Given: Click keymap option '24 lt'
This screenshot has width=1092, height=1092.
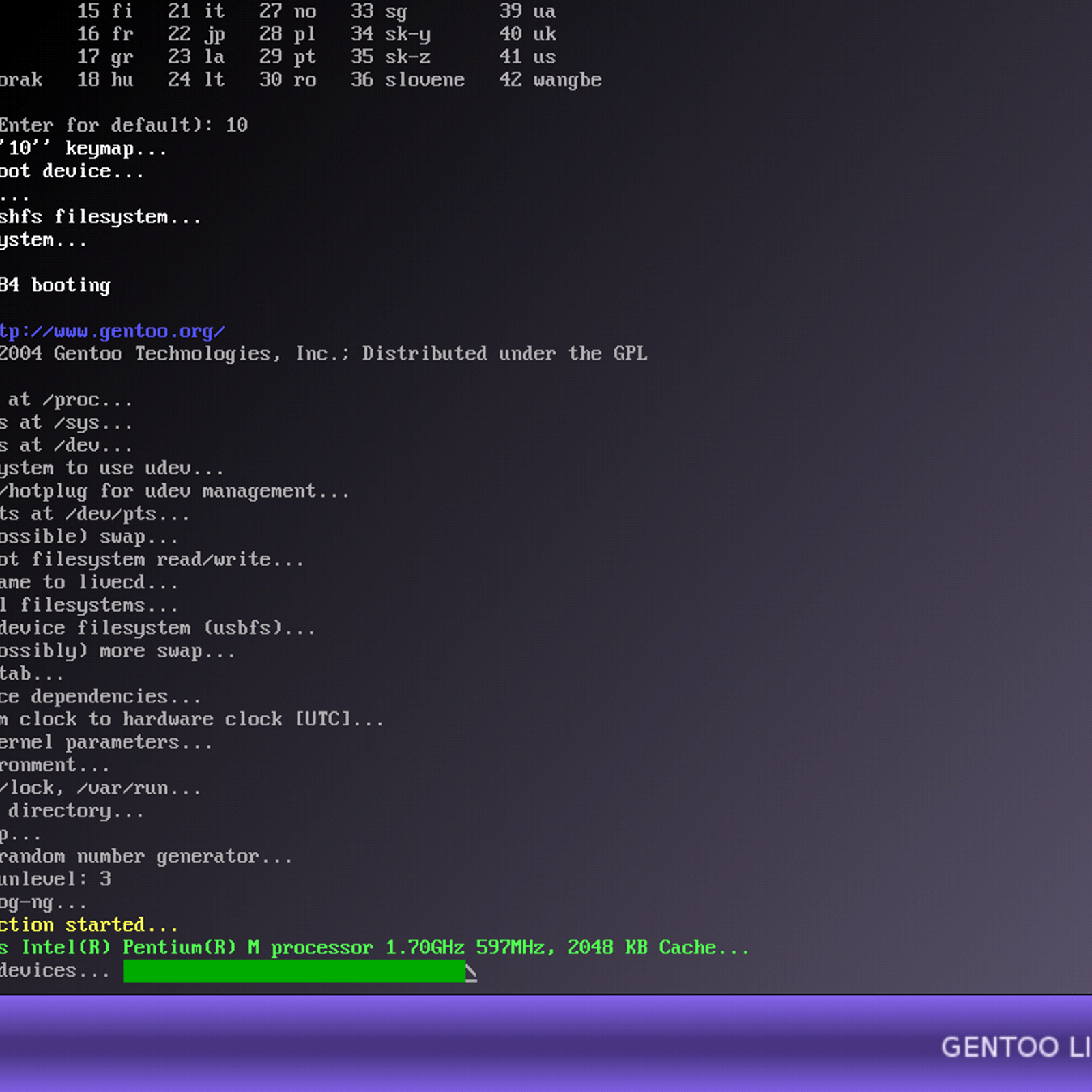Looking at the screenshot, I should (196, 80).
